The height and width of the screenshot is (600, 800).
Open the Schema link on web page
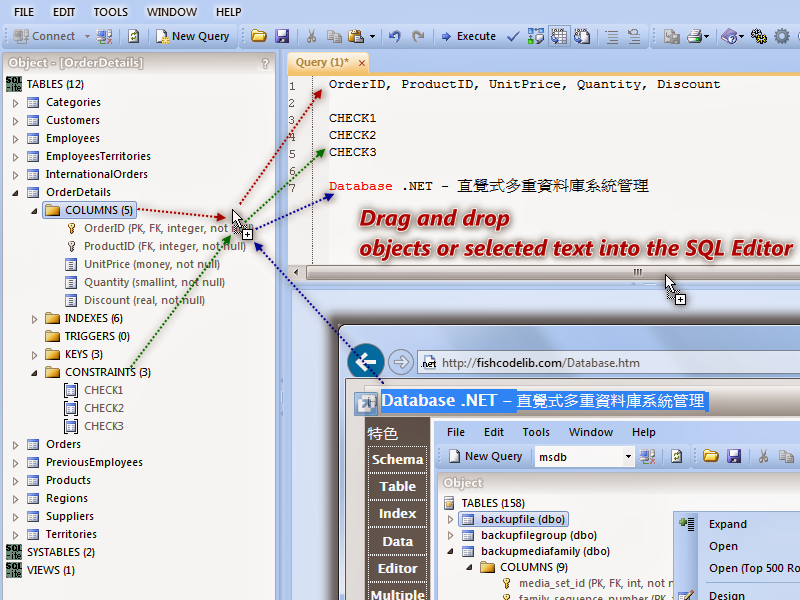(397, 459)
